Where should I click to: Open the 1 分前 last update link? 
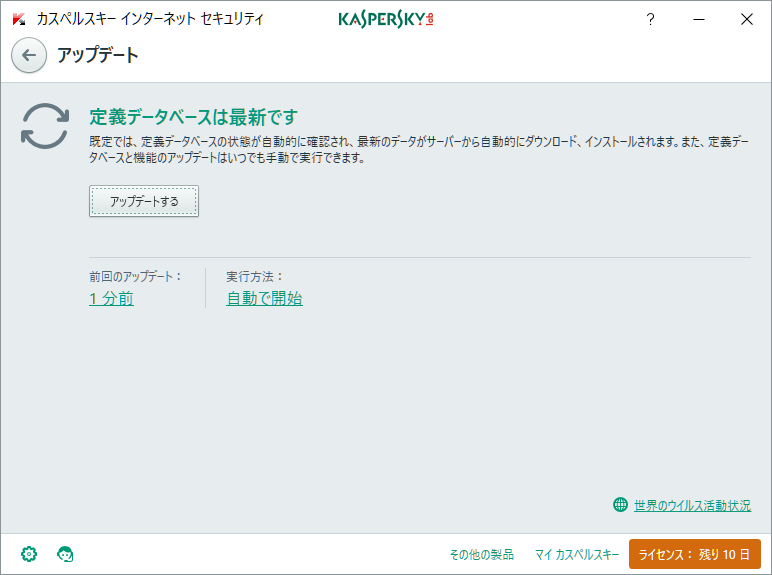pyautogui.click(x=111, y=298)
